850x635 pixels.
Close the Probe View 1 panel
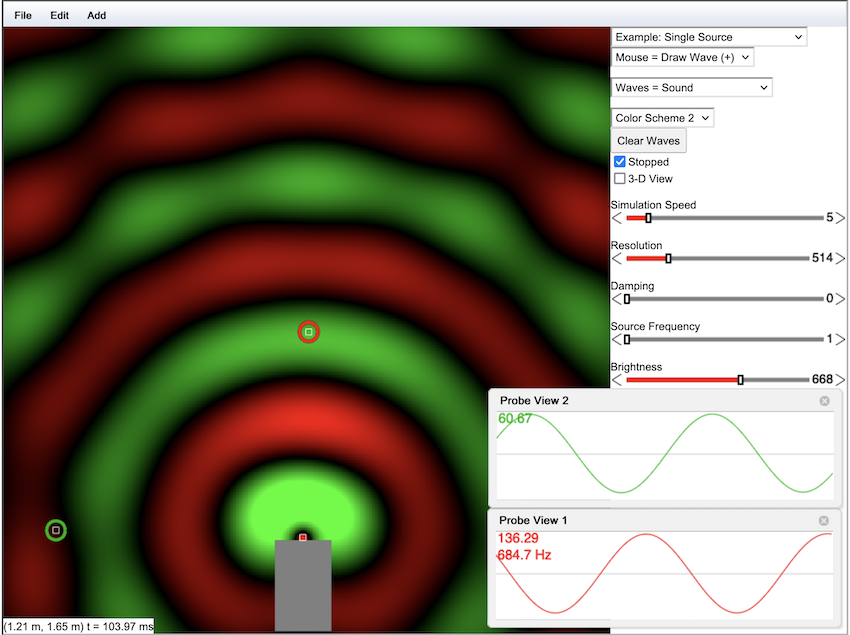click(823, 521)
